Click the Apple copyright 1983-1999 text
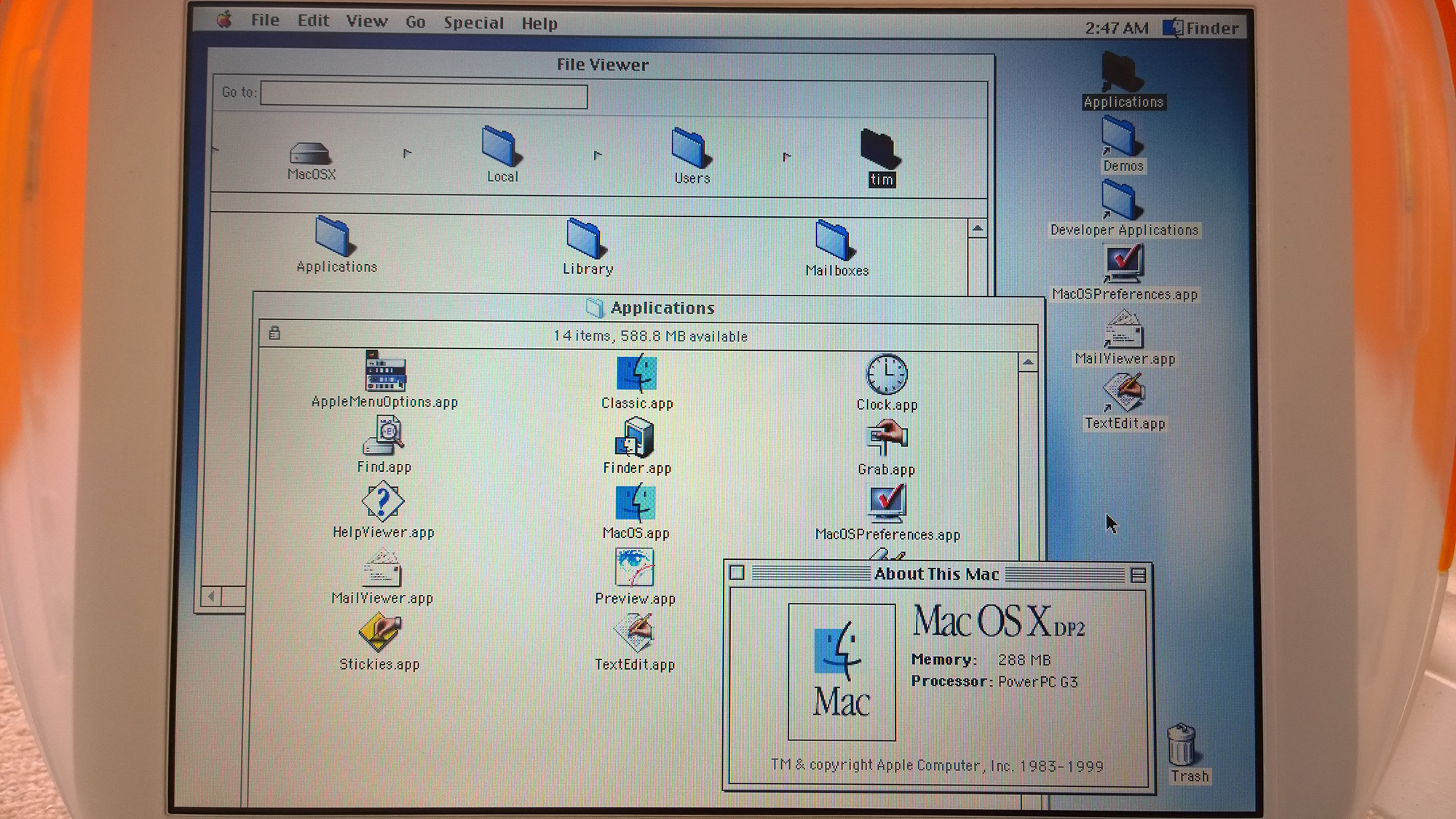Image resolution: width=1456 pixels, height=819 pixels. (x=937, y=765)
